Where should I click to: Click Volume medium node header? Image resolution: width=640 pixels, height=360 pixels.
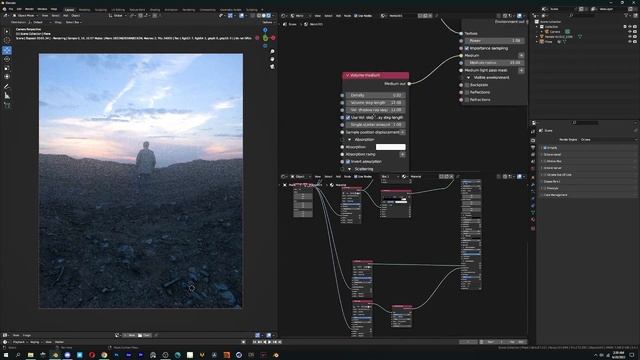click(376, 76)
